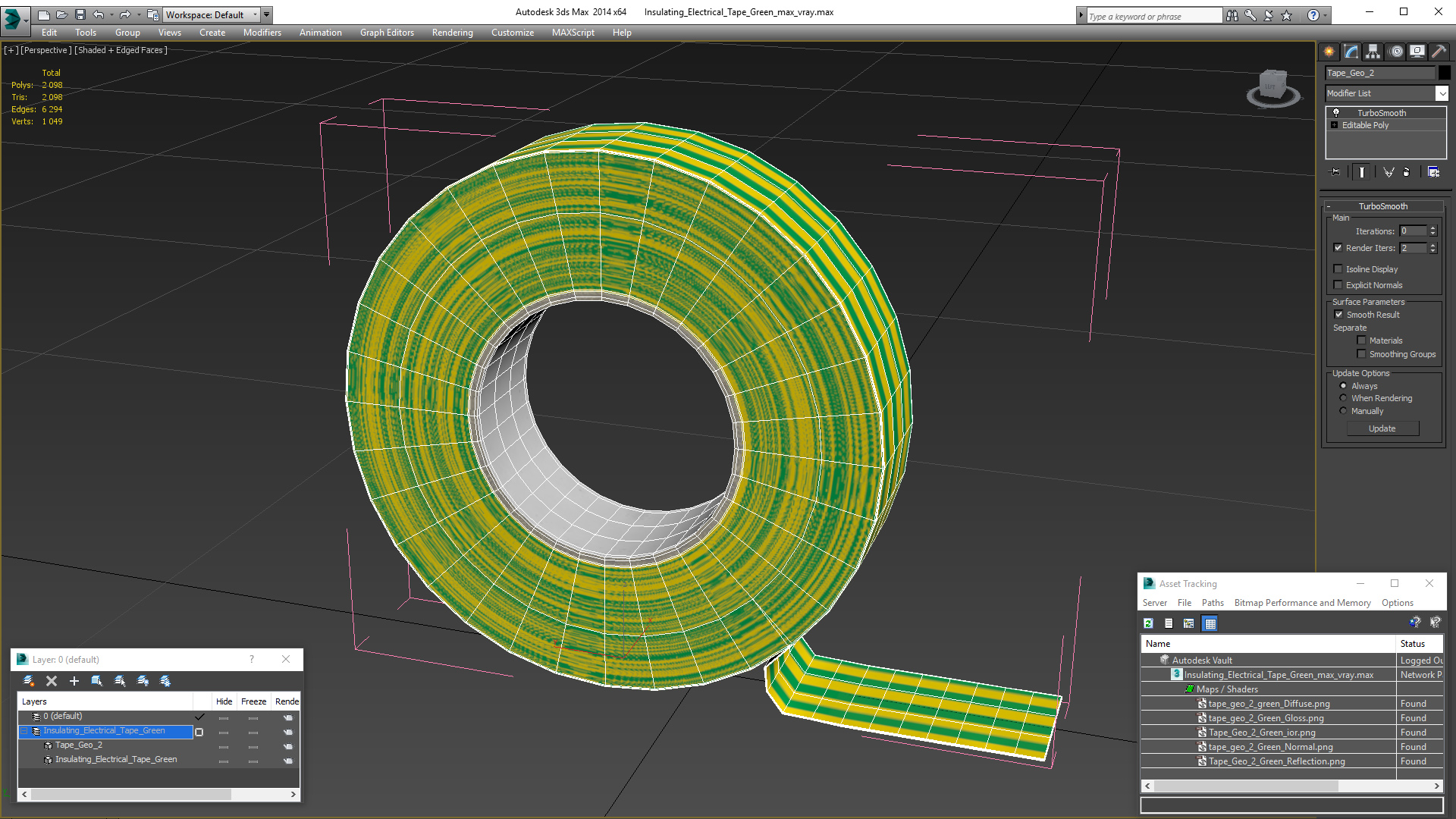The width and height of the screenshot is (1456, 819).
Task: Click the Open File toolbar icon
Action: (62, 14)
